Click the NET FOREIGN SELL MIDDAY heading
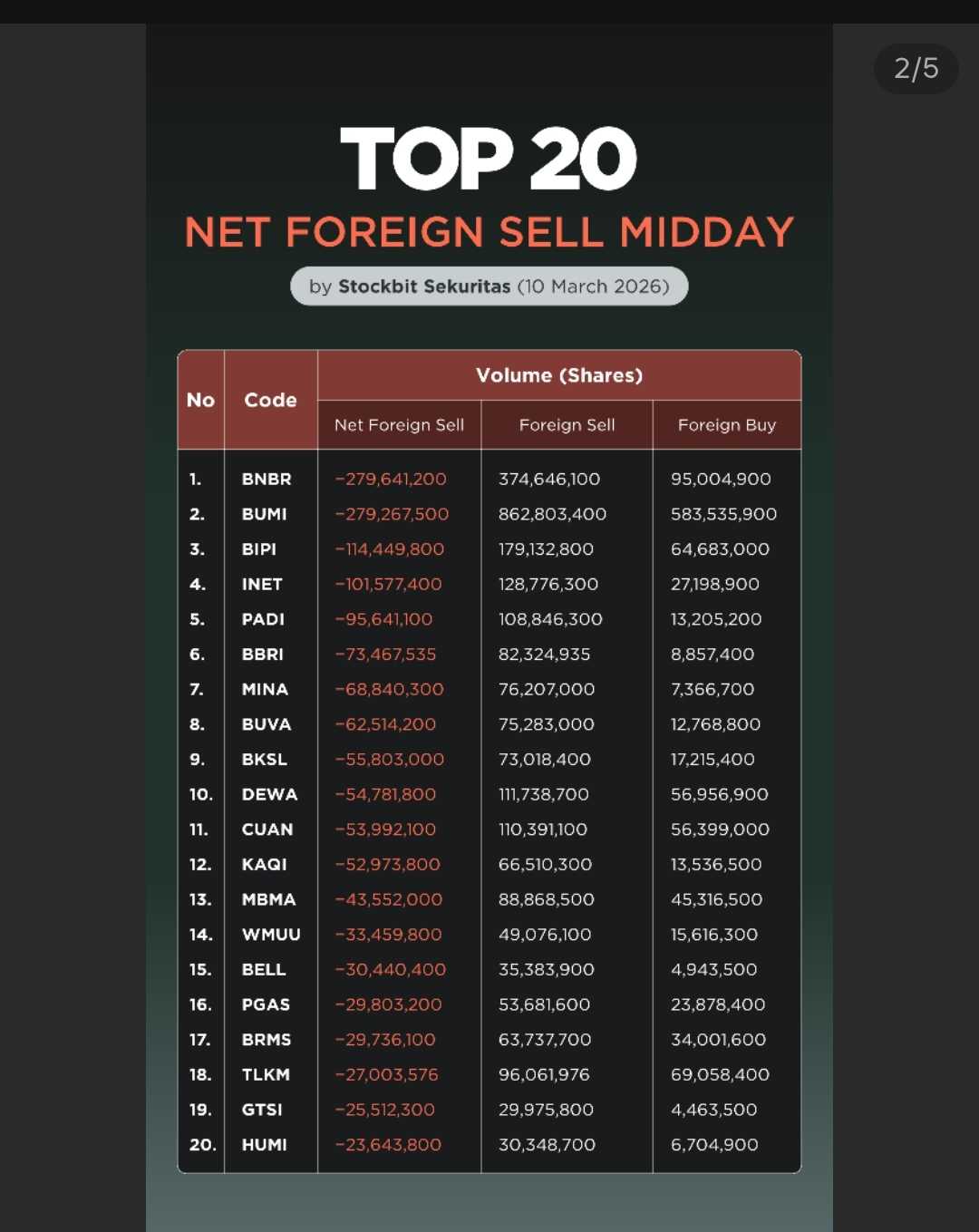 [489, 232]
